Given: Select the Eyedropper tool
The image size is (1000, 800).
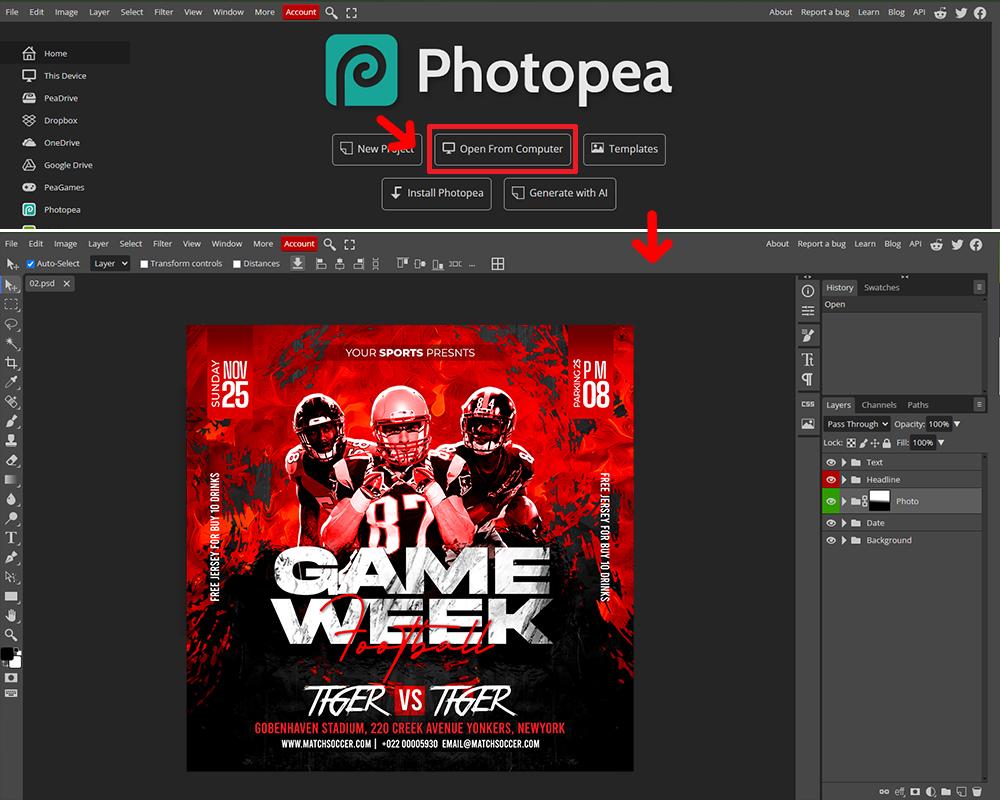Looking at the screenshot, I should [x=11, y=382].
